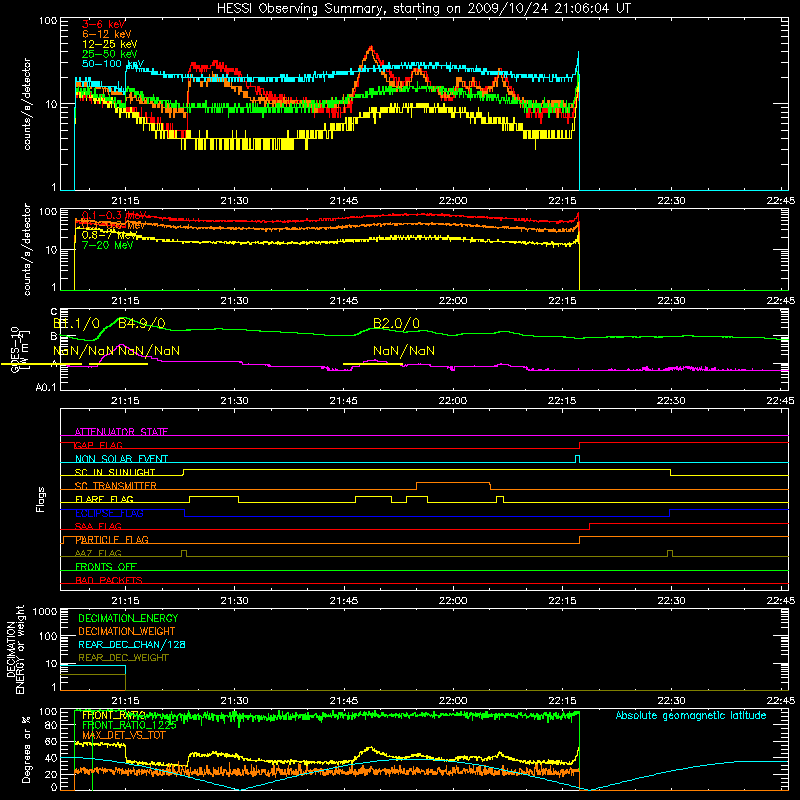Select the FRONT_RATIO_1225 legend label
This screenshot has width=800, height=800.
[129, 726]
